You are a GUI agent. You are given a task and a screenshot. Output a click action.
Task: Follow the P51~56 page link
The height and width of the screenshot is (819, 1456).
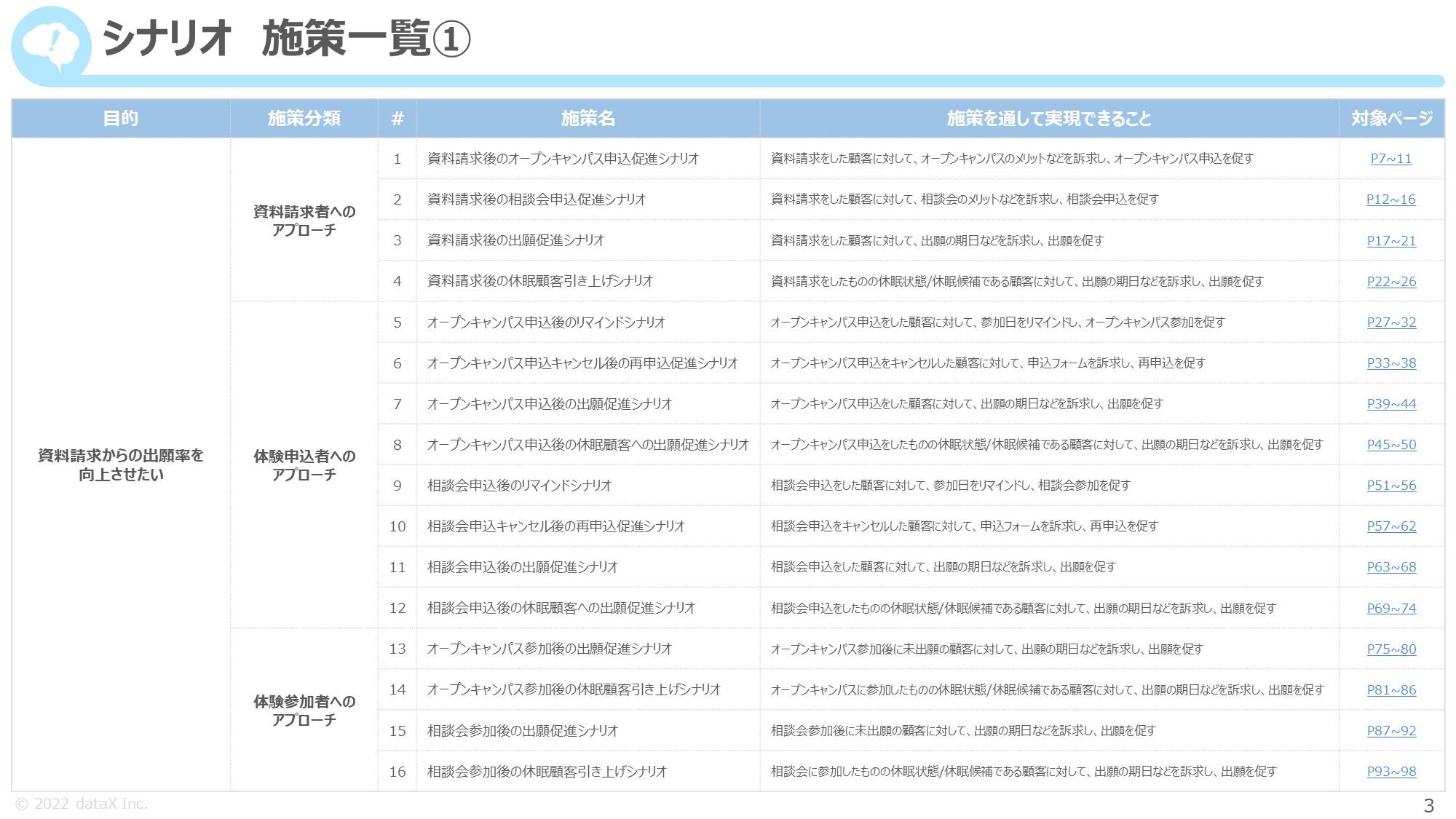tap(1391, 485)
